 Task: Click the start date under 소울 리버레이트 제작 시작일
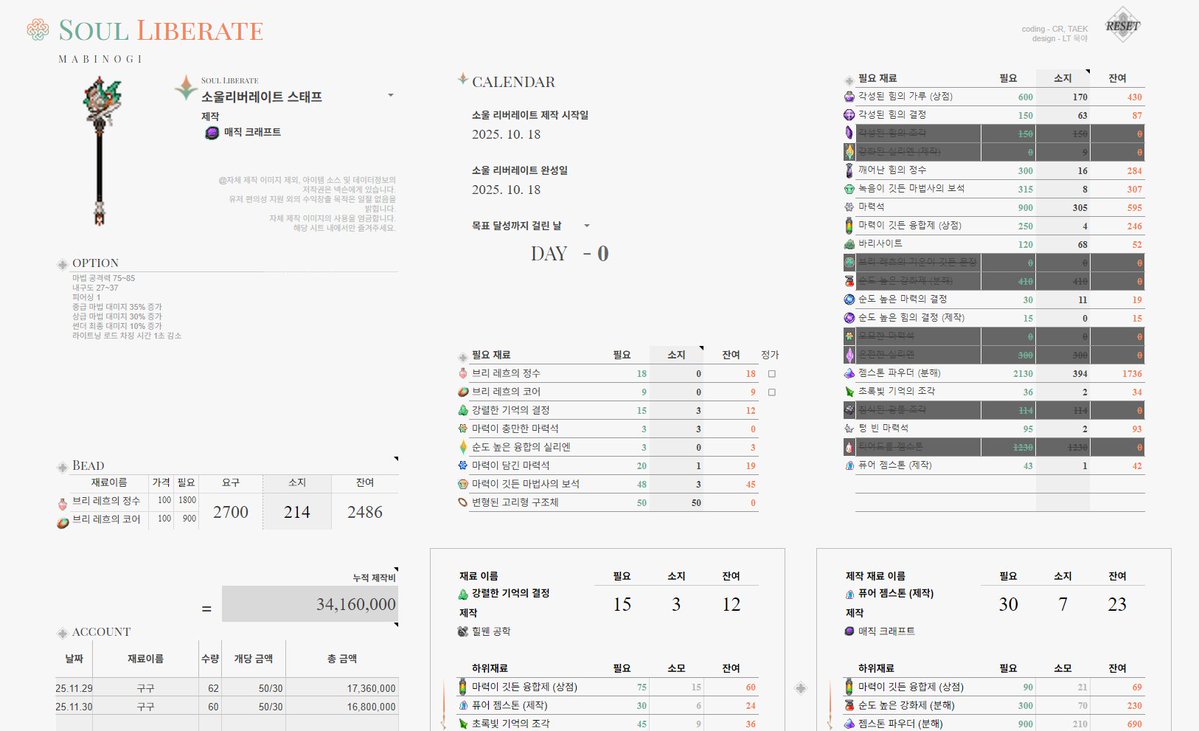click(506, 135)
